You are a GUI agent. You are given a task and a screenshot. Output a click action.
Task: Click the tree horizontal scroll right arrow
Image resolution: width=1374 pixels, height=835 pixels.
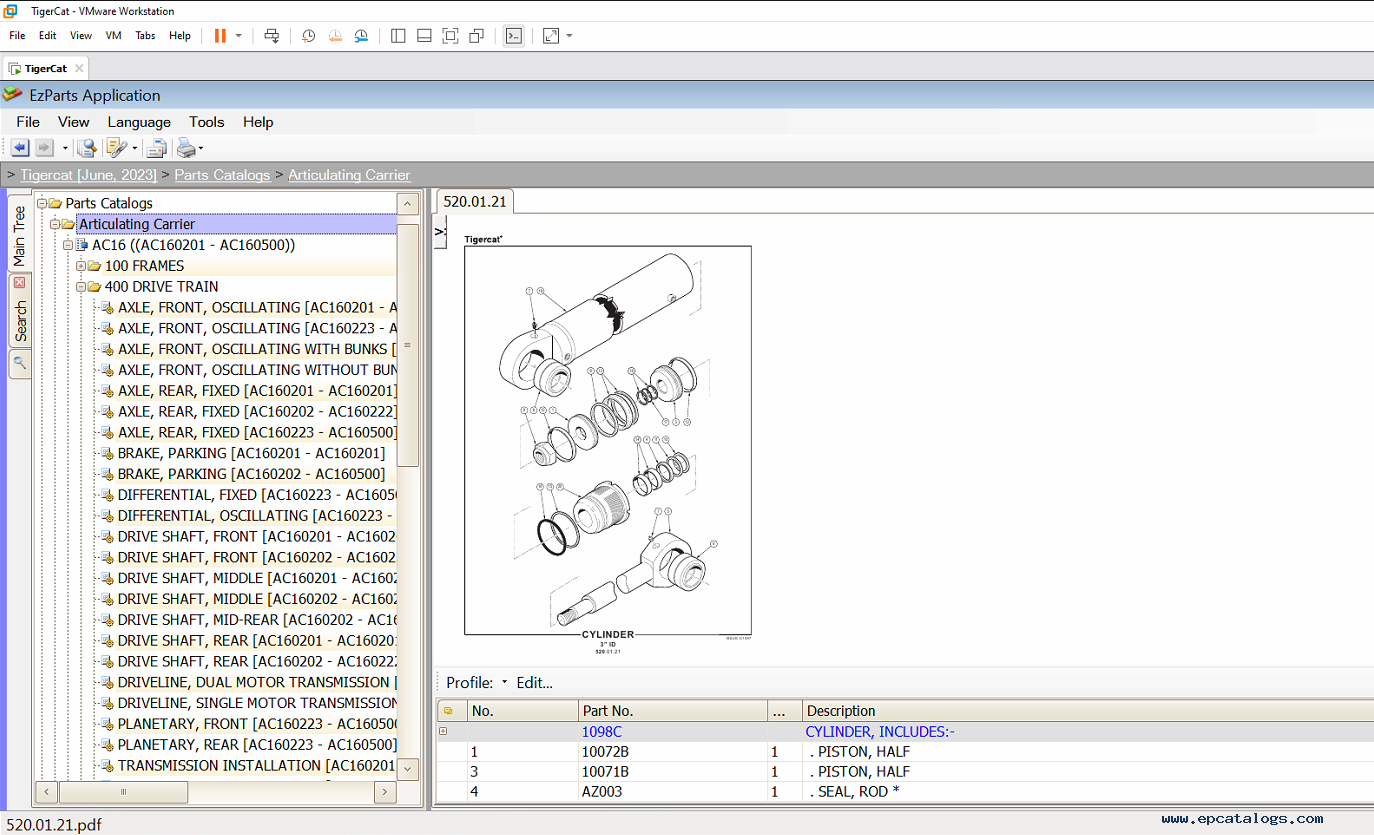385,791
